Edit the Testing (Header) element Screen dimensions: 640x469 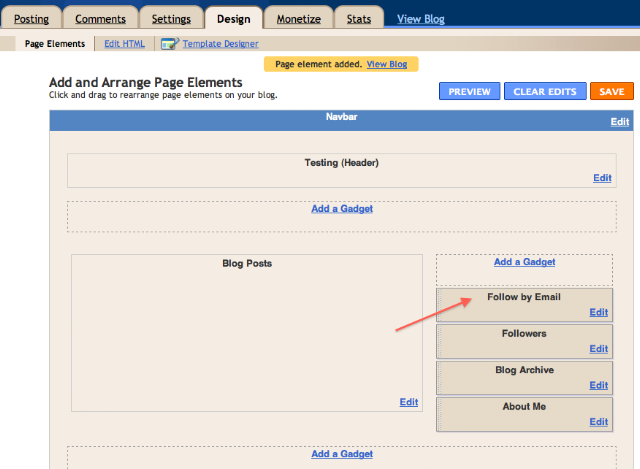click(x=602, y=178)
